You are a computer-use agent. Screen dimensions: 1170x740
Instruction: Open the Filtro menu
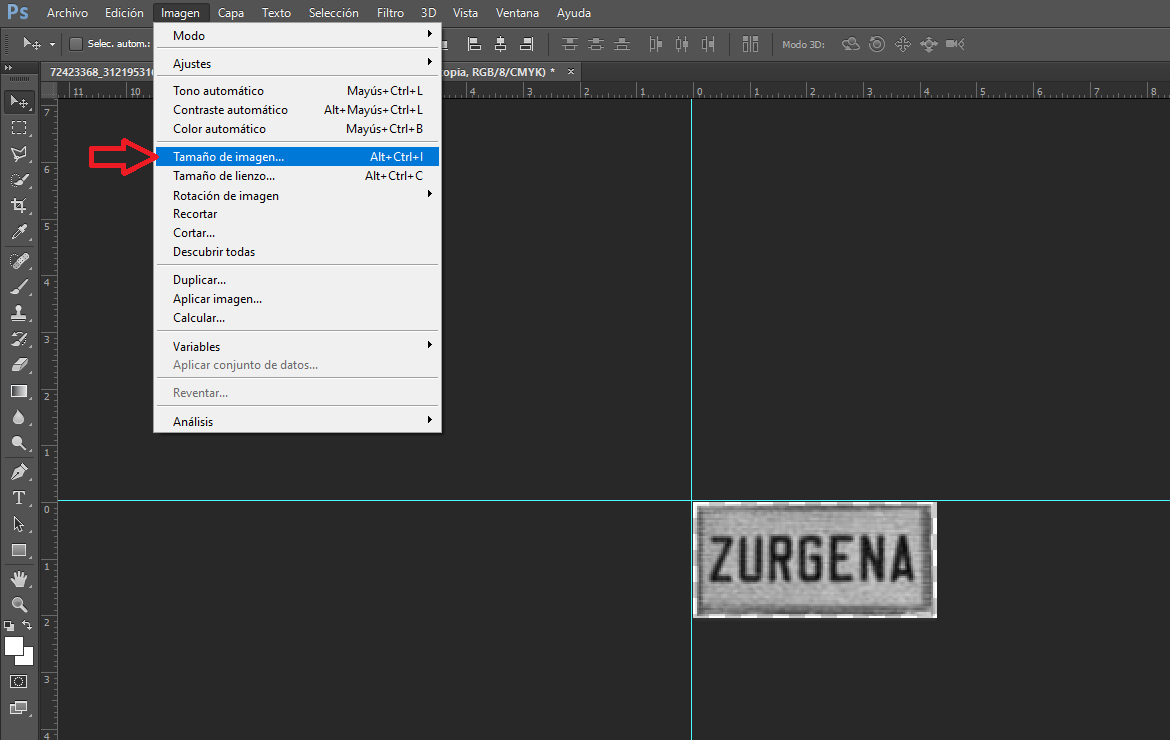pos(390,13)
